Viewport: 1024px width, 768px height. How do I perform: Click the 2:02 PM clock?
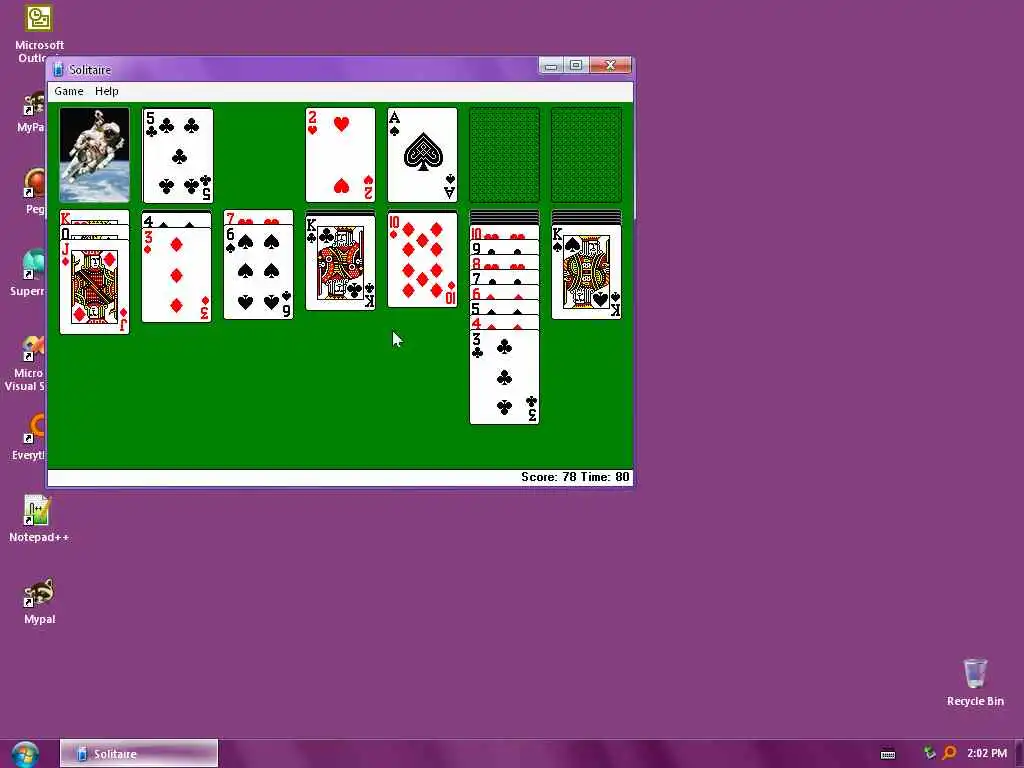pos(987,753)
